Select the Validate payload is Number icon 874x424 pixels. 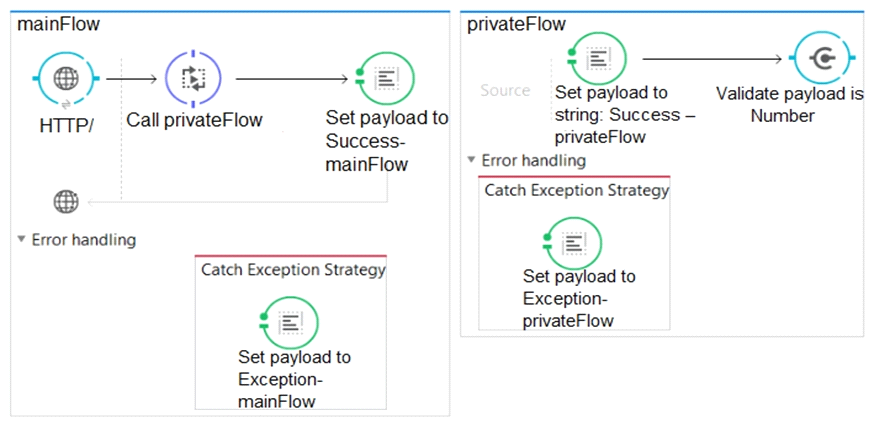click(x=821, y=58)
